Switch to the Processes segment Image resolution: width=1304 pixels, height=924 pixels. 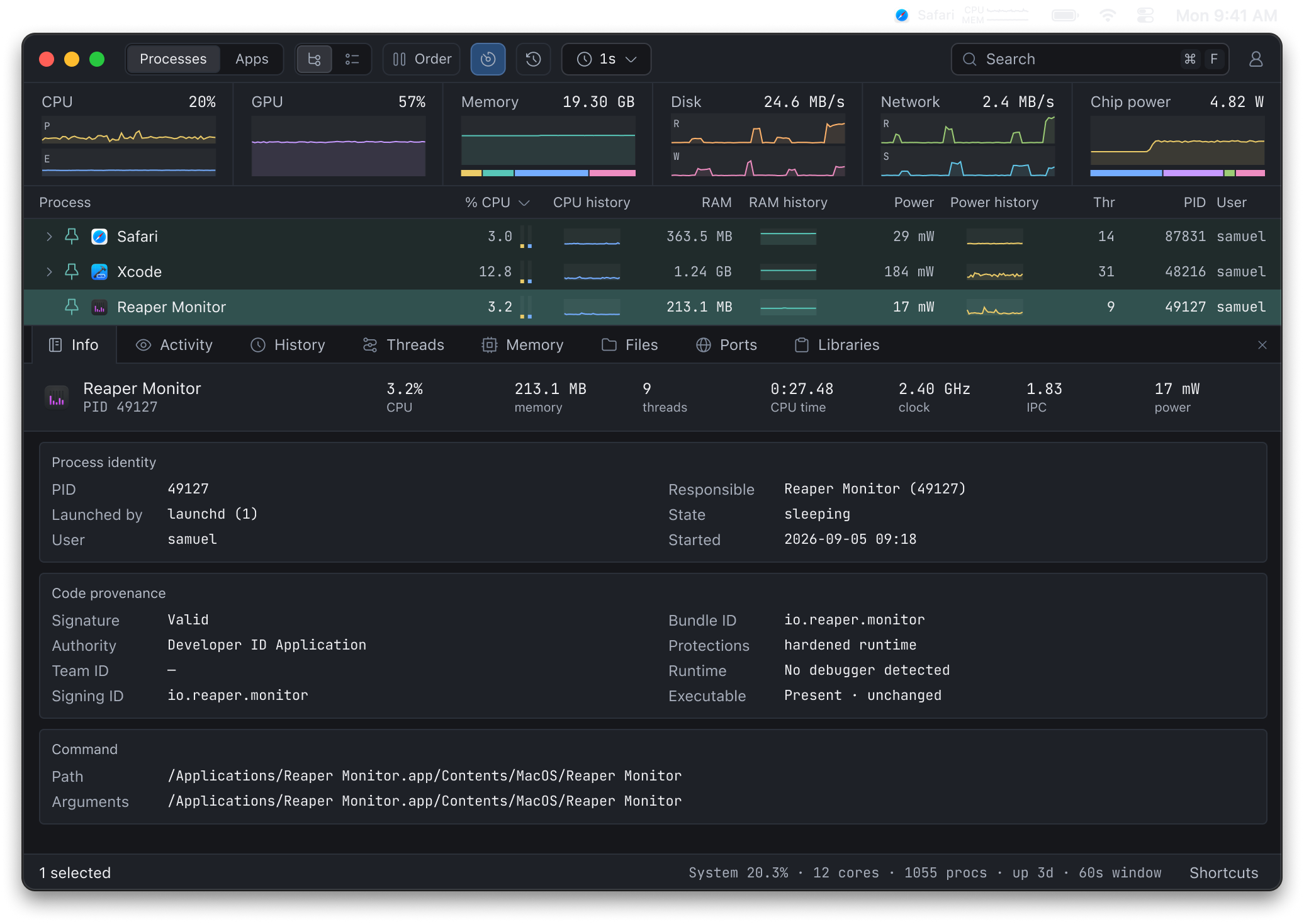click(x=173, y=59)
